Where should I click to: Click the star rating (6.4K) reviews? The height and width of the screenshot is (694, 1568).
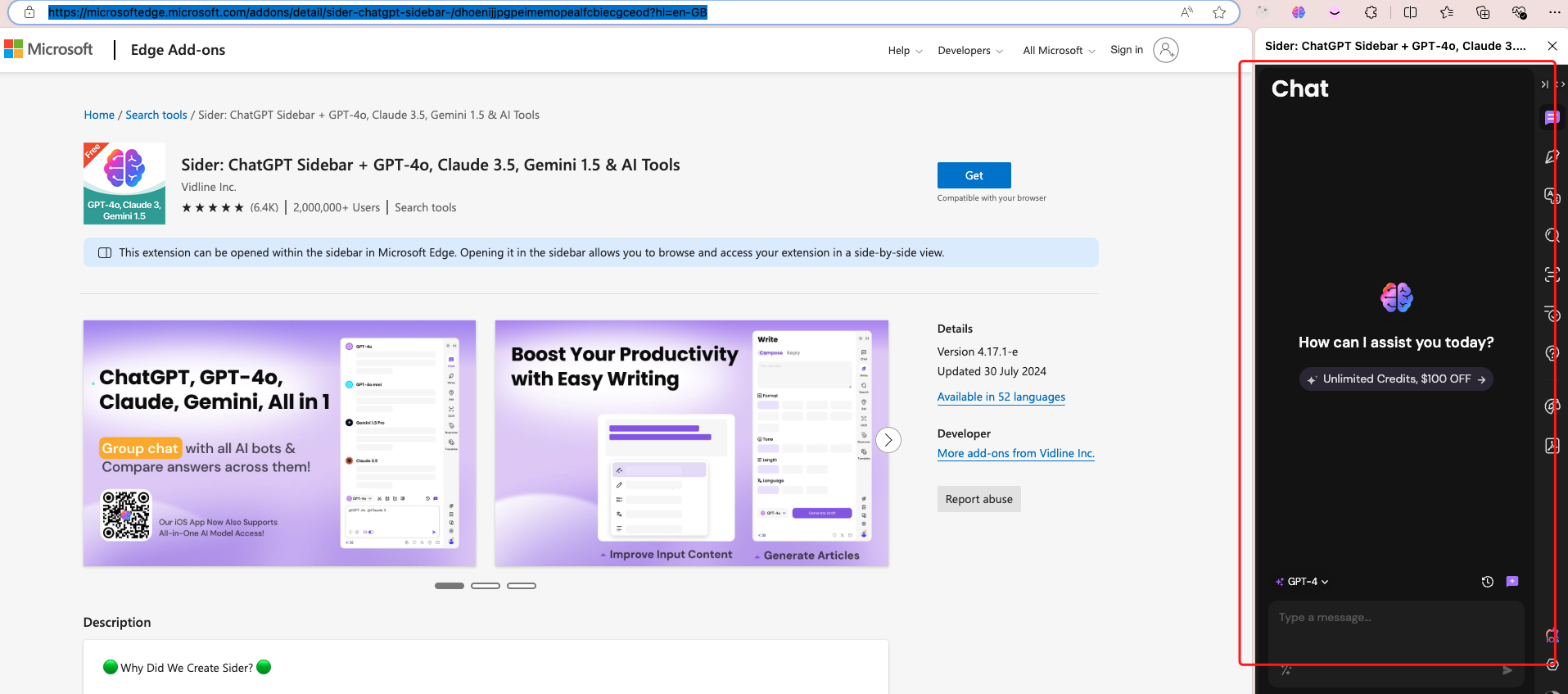click(230, 207)
